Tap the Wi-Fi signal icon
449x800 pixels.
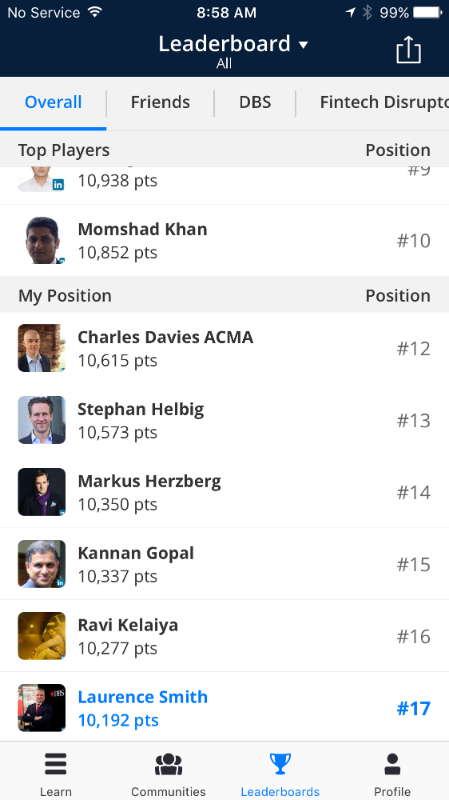95,12
